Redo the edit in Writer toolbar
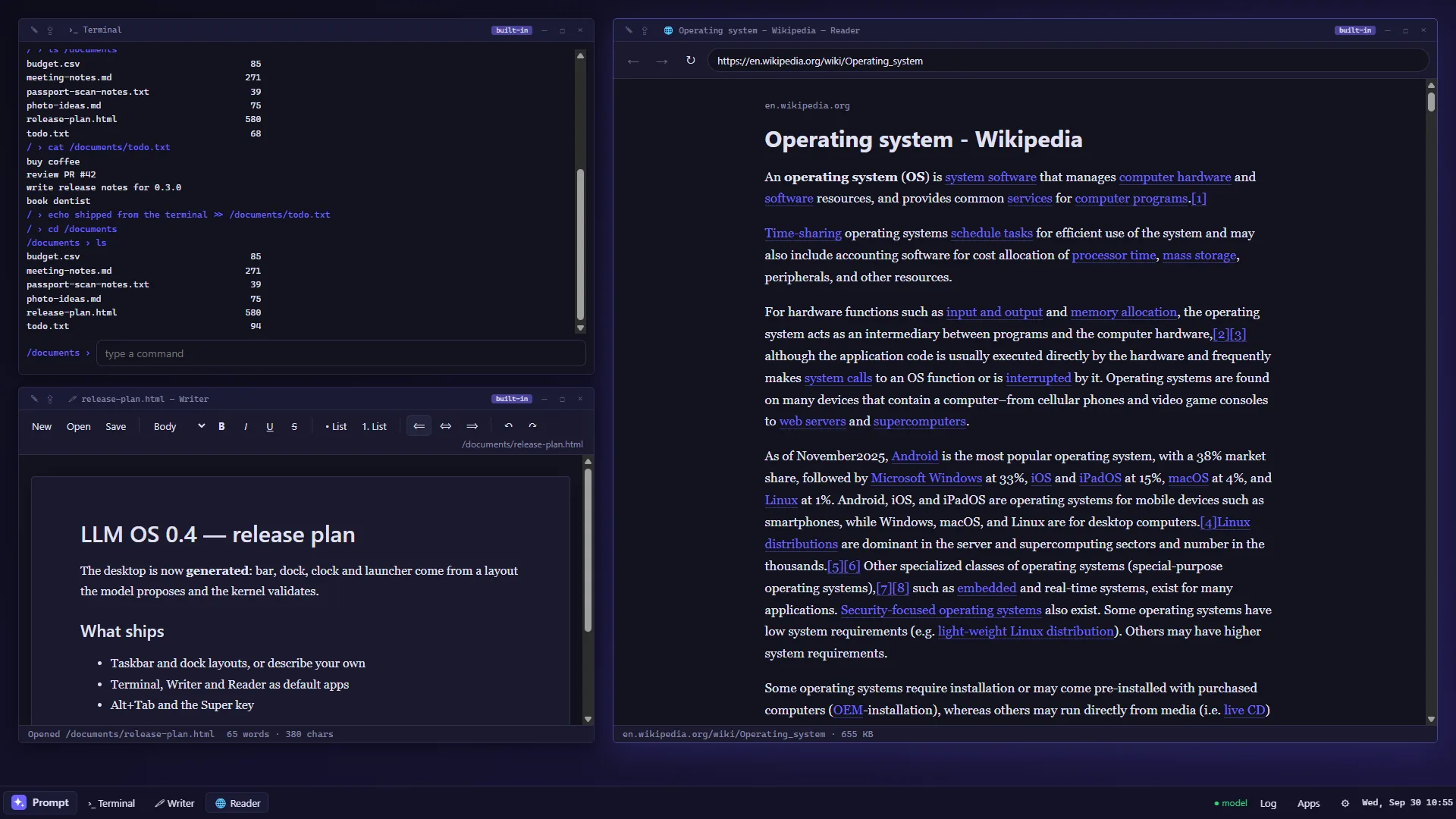This screenshot has height=819, width=1456. pyautogui.click(x=532, y=426)
